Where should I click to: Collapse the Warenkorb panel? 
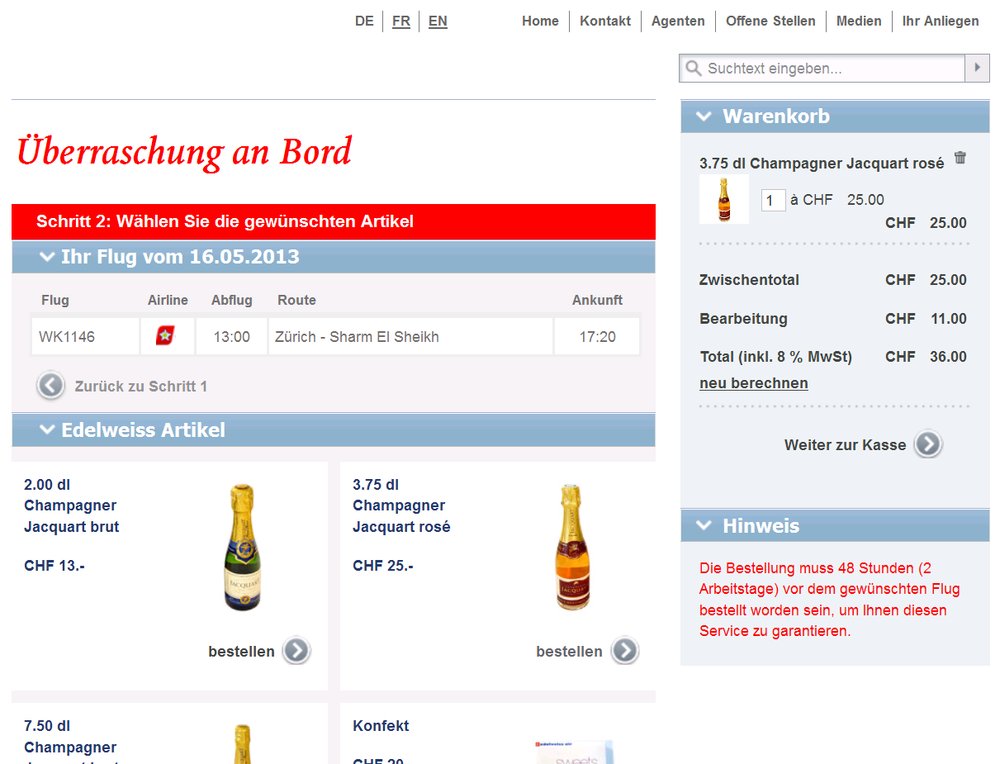coord(704,117)
